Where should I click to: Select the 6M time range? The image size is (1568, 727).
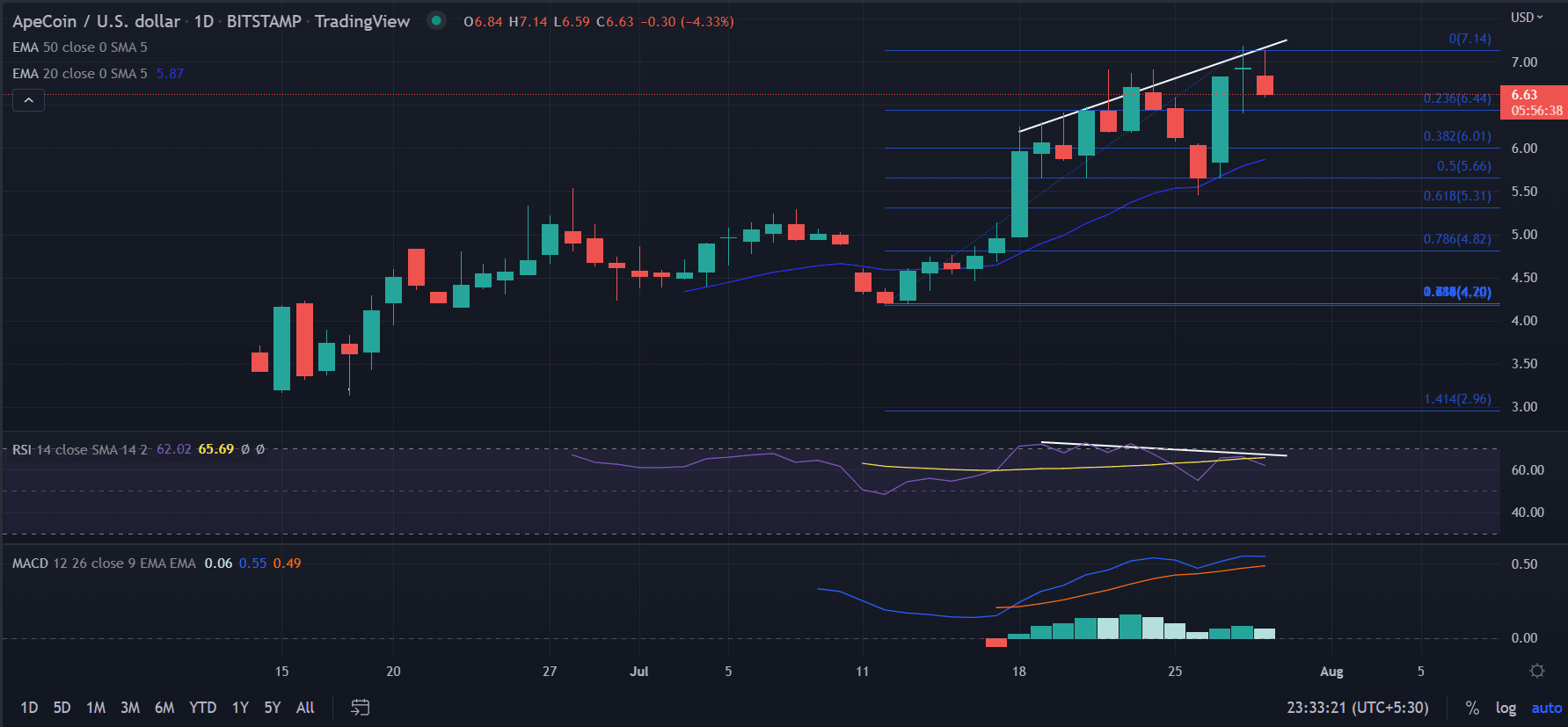[x=164, y=708]
